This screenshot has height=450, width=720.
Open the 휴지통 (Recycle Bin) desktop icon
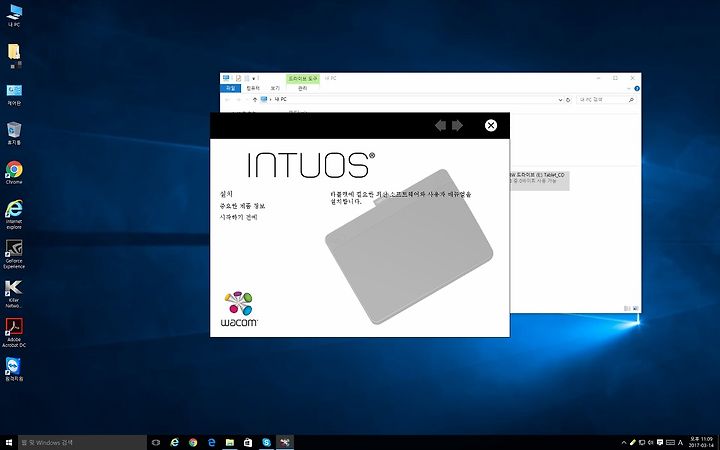coord(14,134)
